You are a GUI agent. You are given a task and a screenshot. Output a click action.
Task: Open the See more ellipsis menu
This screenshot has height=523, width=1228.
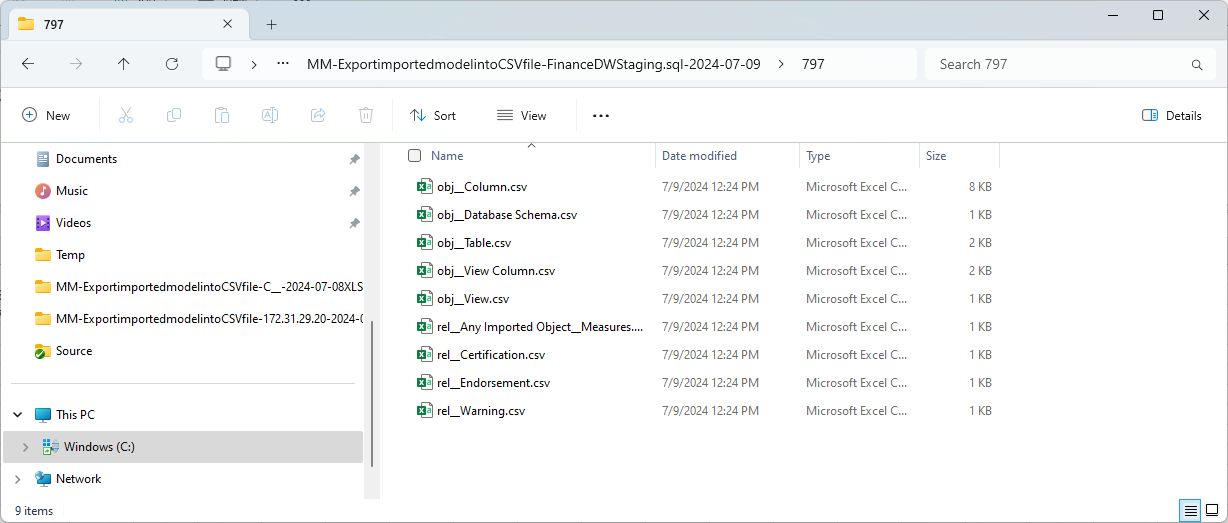pos(601,115)
